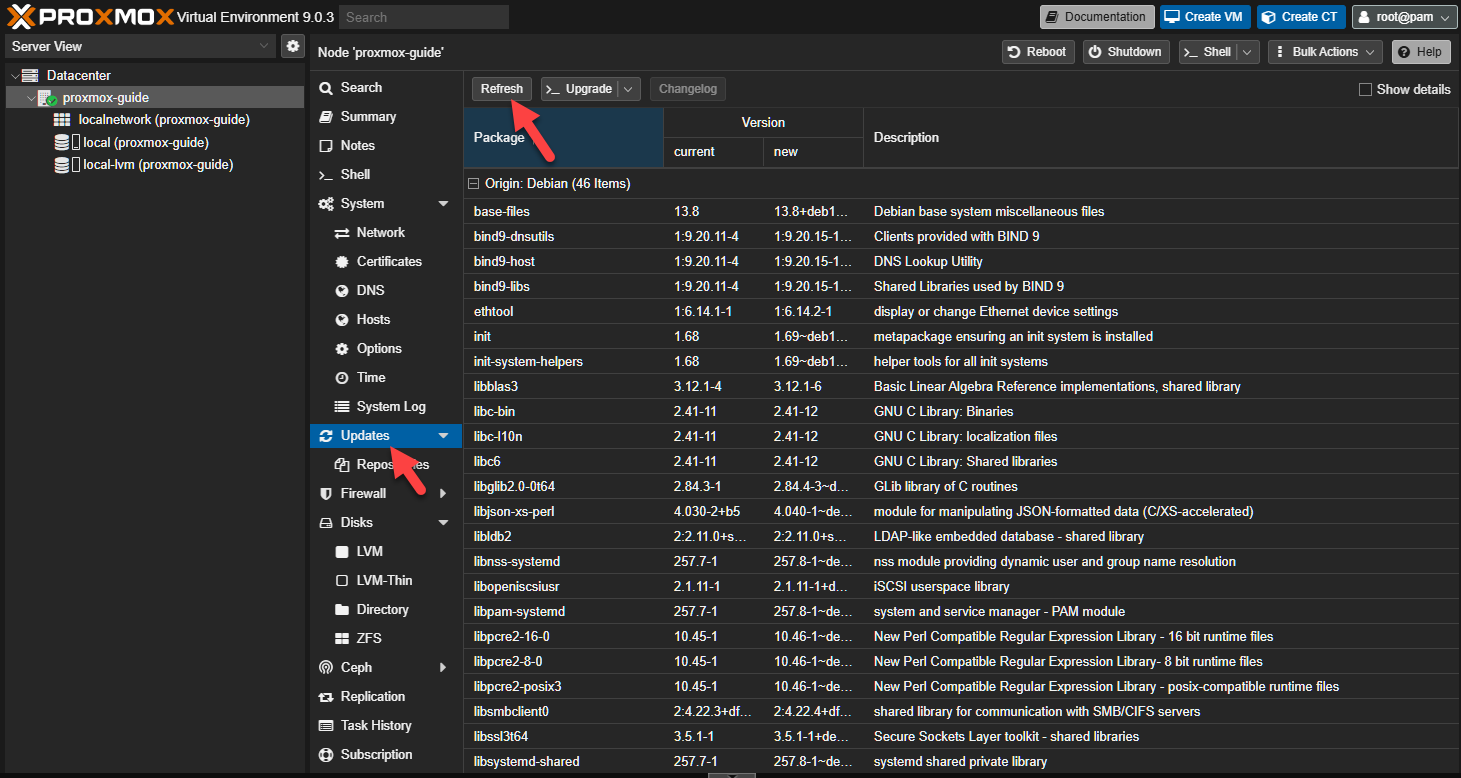Click the top Search input field

[424, 17]
